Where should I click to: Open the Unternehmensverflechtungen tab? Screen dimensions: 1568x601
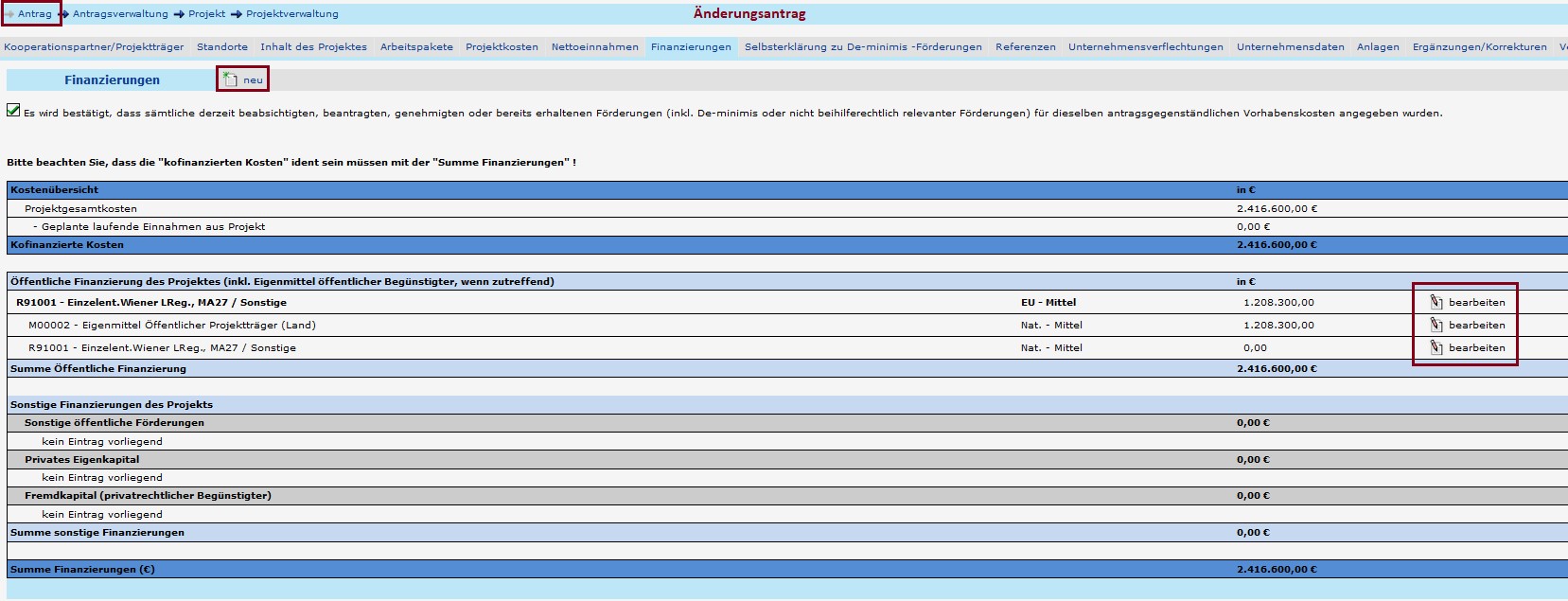1145,47
